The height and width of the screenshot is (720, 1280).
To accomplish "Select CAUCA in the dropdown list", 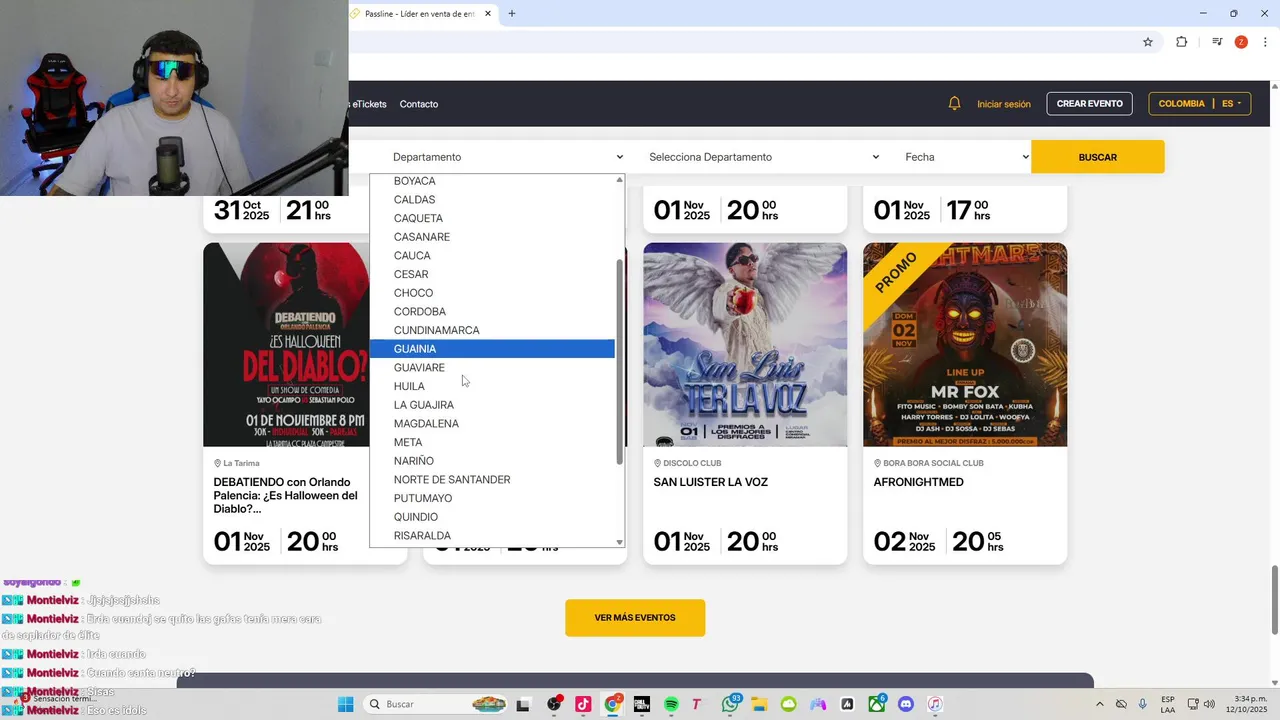I will click(492, 256).
